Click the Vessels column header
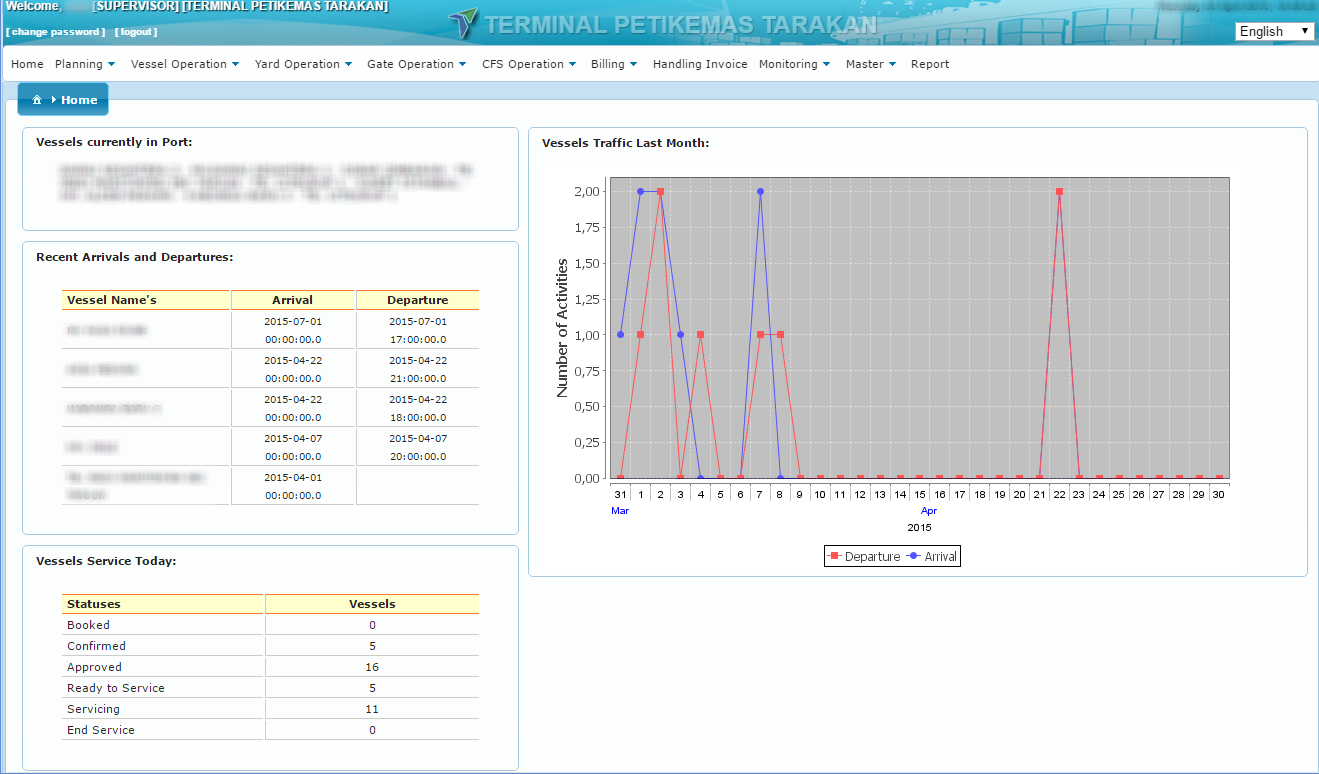Image resolution: width=1319 pixels, height=774 pixels. (372, 604)
